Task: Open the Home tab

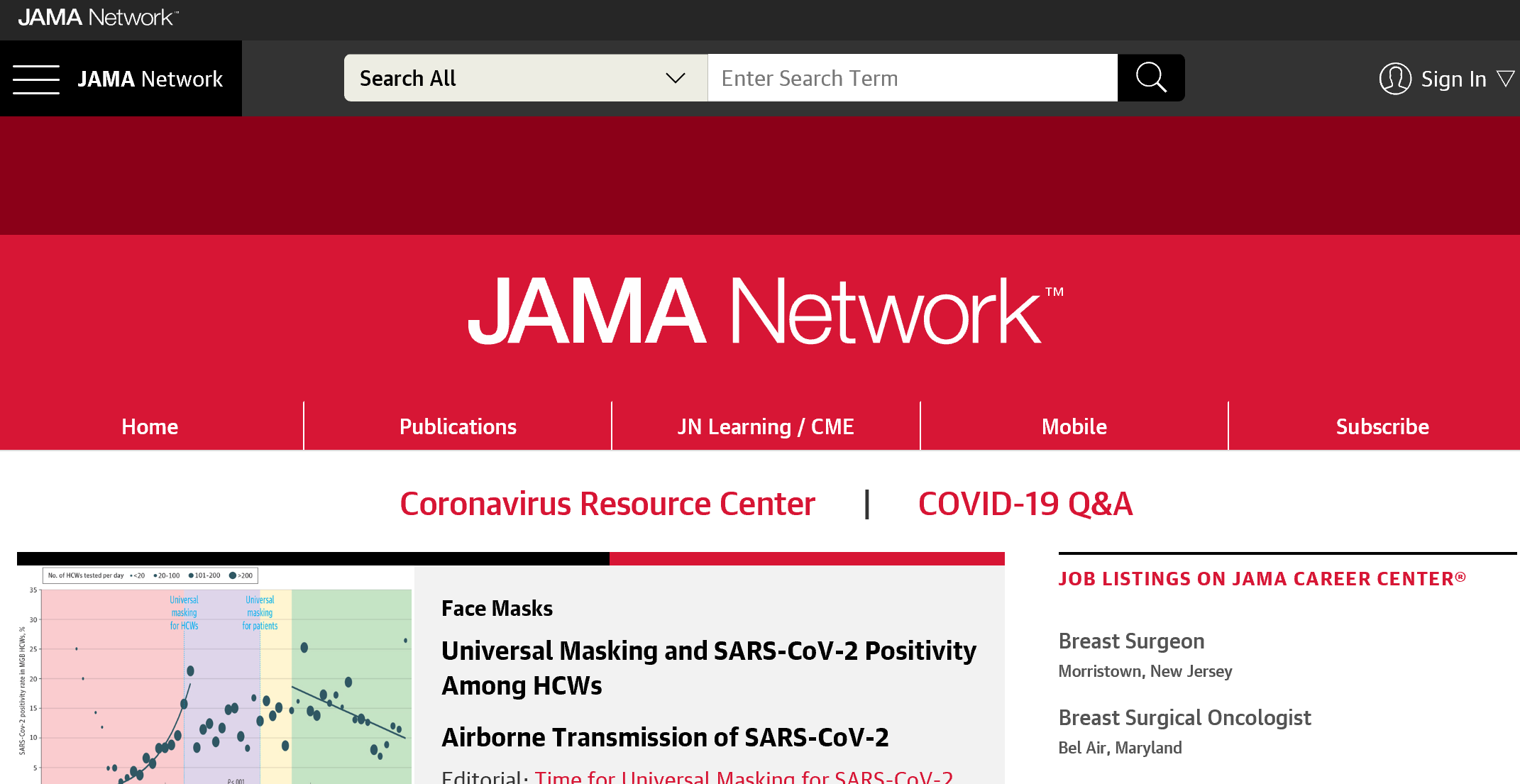Action: coord(150,426)
